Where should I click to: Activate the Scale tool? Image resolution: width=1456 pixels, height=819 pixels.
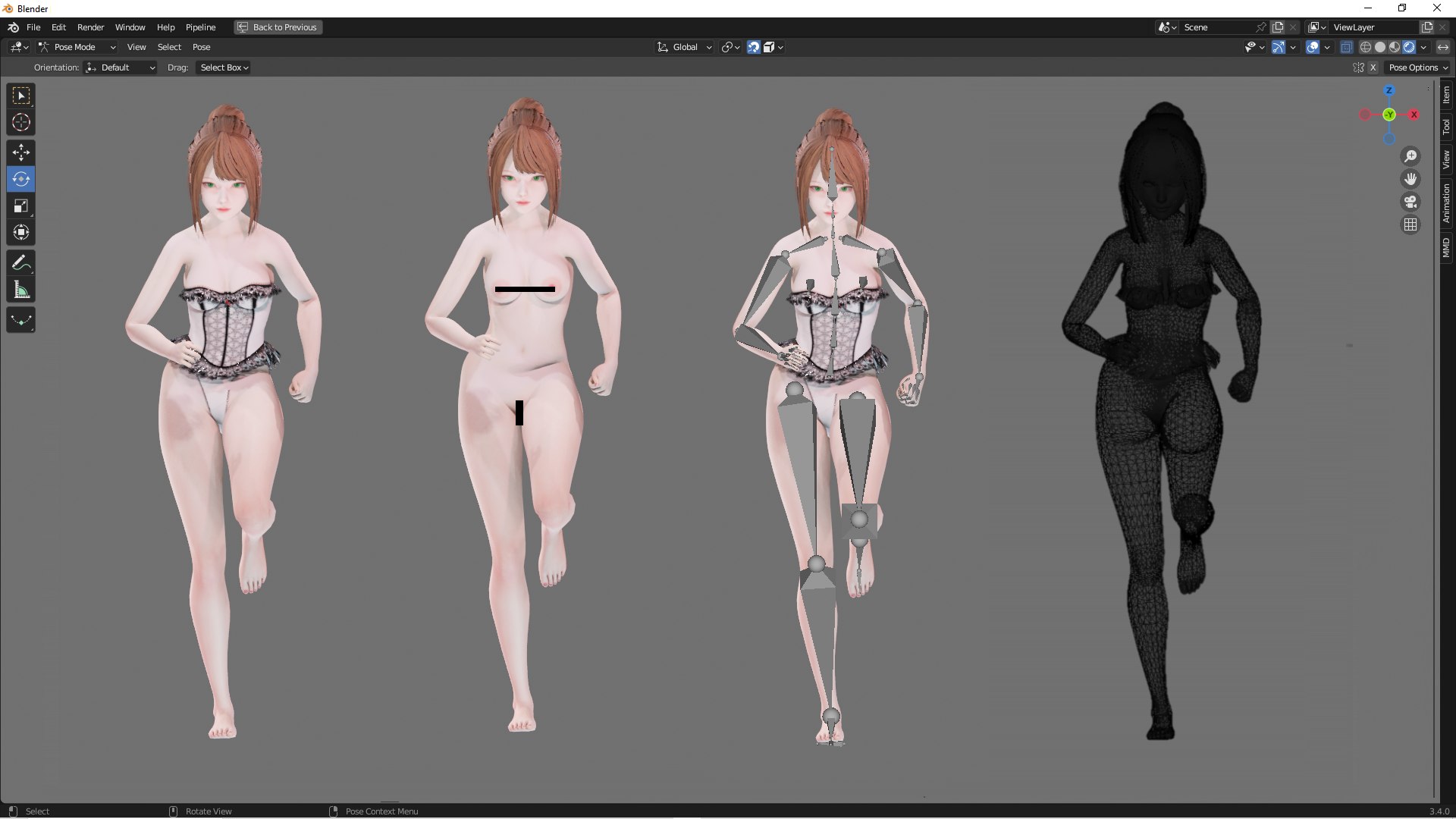pos(21,206)
